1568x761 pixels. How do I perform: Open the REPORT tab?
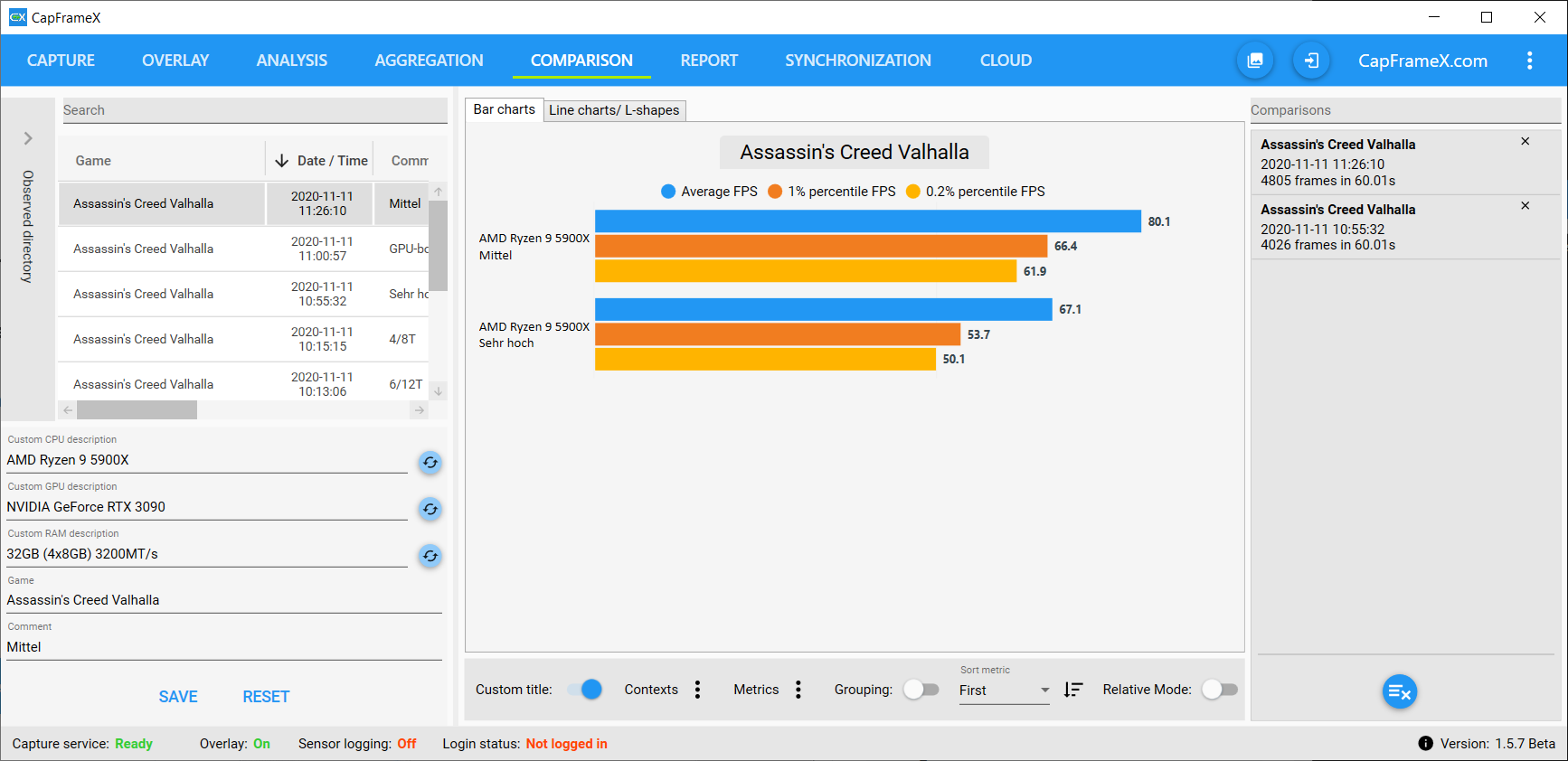click(709, 61)
